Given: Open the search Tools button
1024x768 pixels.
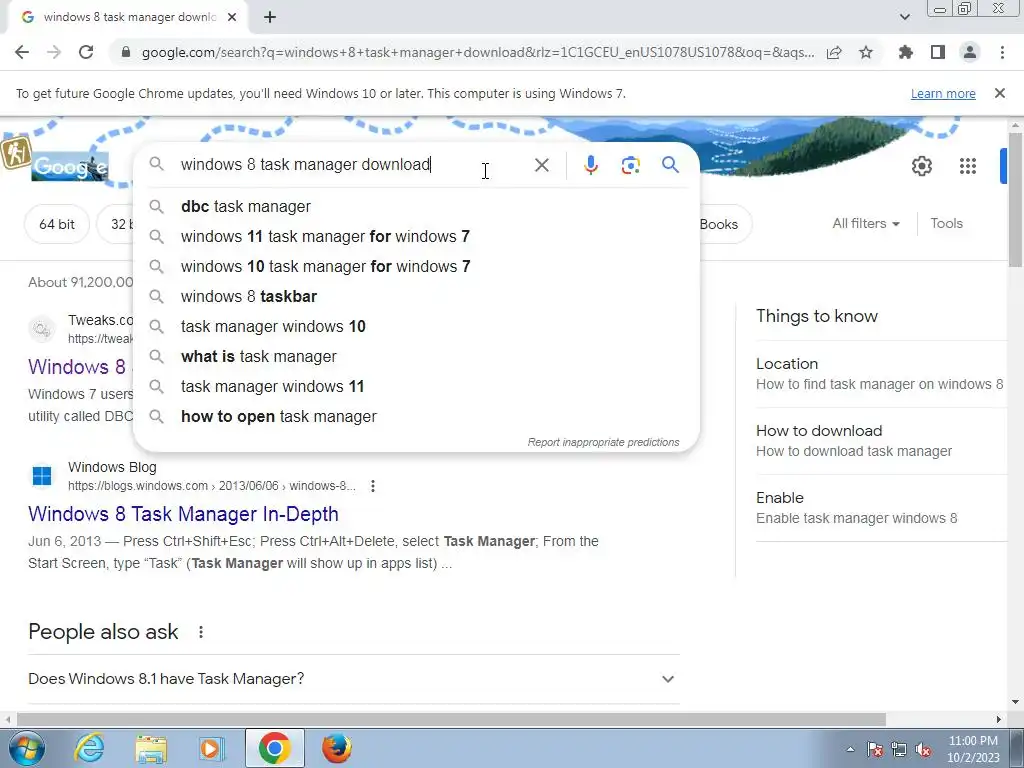Looking at the screenshot, I should click(946, 223).
